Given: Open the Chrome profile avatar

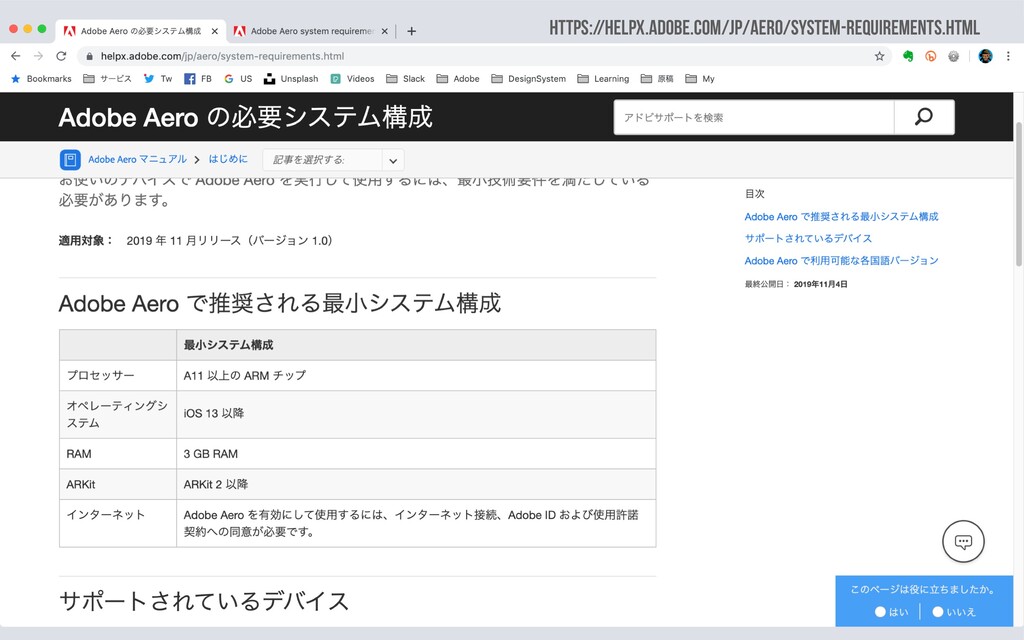Looking at the screenshot, I should tap(985, 56).
